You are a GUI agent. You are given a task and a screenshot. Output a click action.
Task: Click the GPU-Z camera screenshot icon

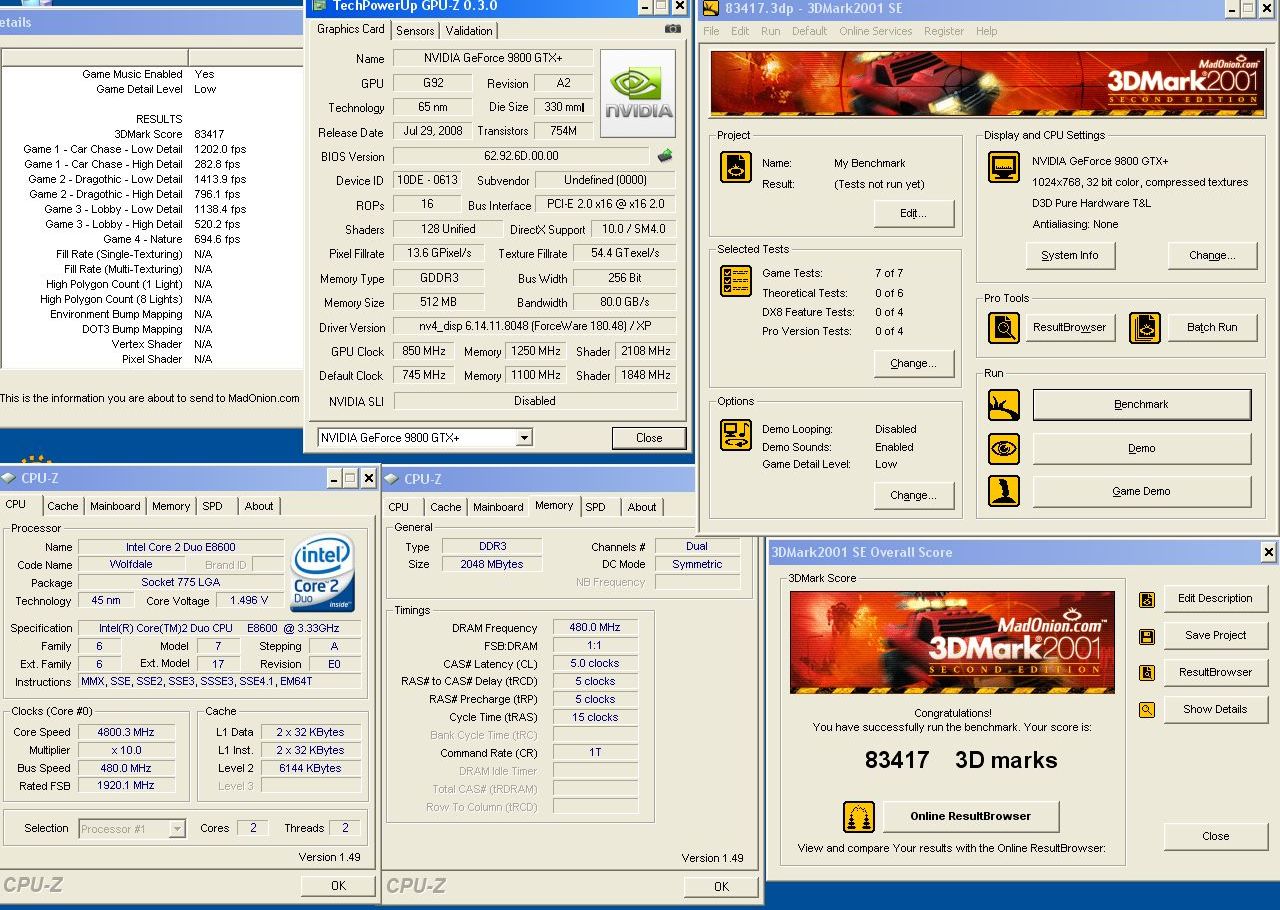[x=673, y=29]
